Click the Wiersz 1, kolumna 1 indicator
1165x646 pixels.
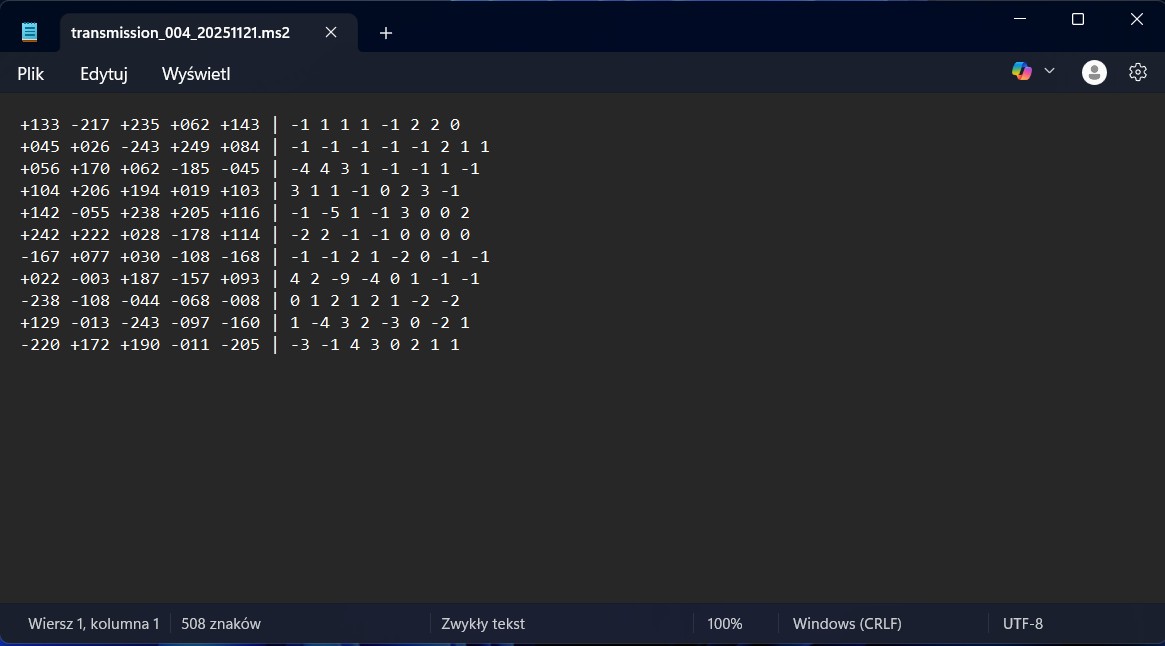tap(94, 624)
